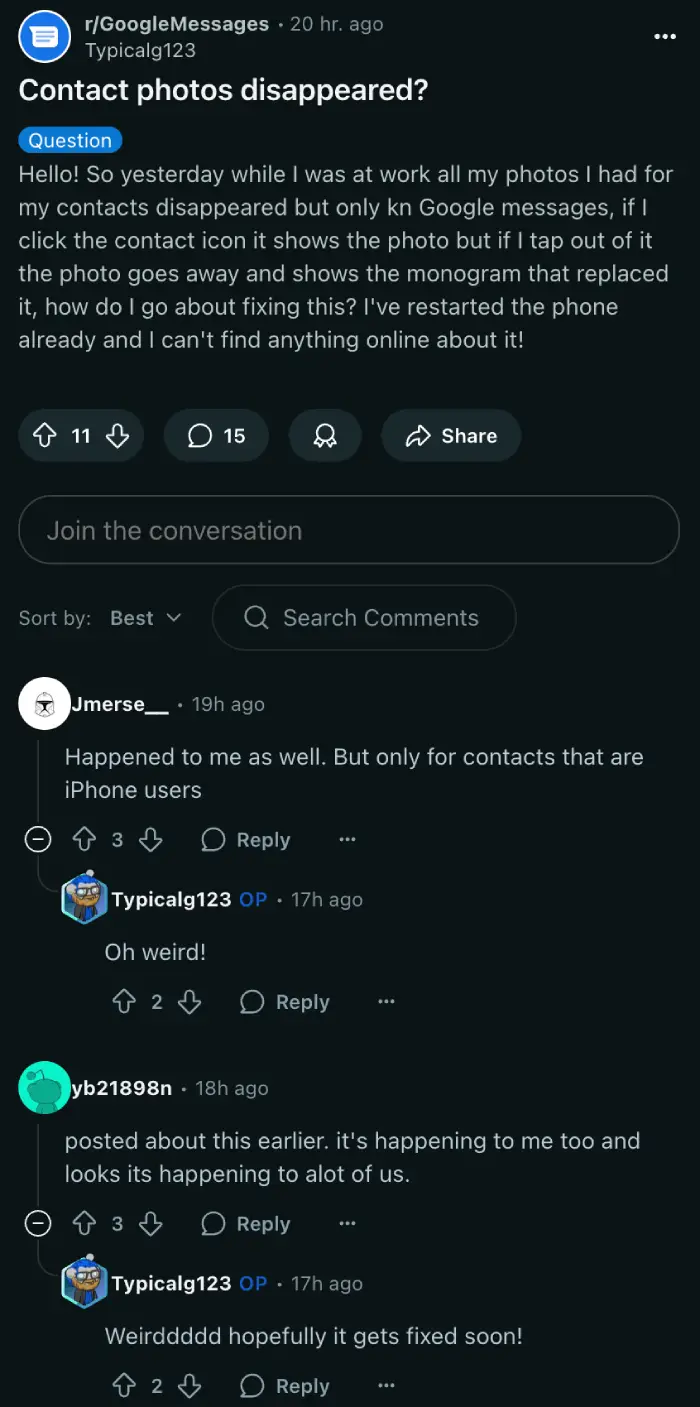Reply to Jmerse__'s comment
The width and height of the screenshot is (700, 1407).
(x=246, y=840)
